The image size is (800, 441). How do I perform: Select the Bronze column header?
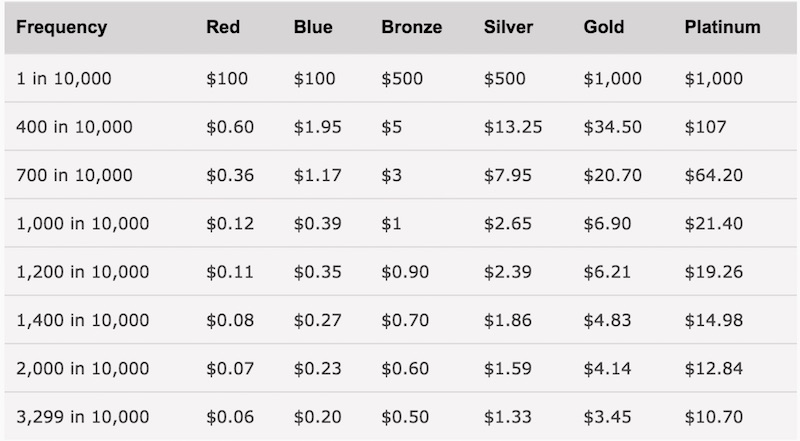(x=411, y=28)
